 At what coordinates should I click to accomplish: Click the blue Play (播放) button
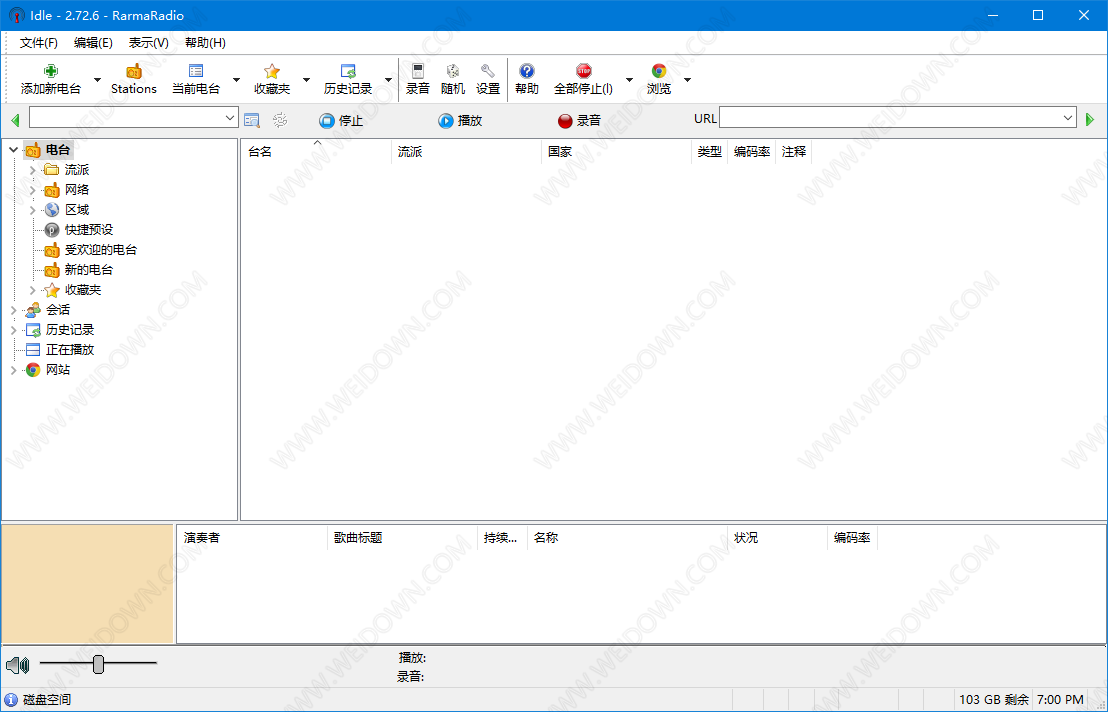[460, 120]
